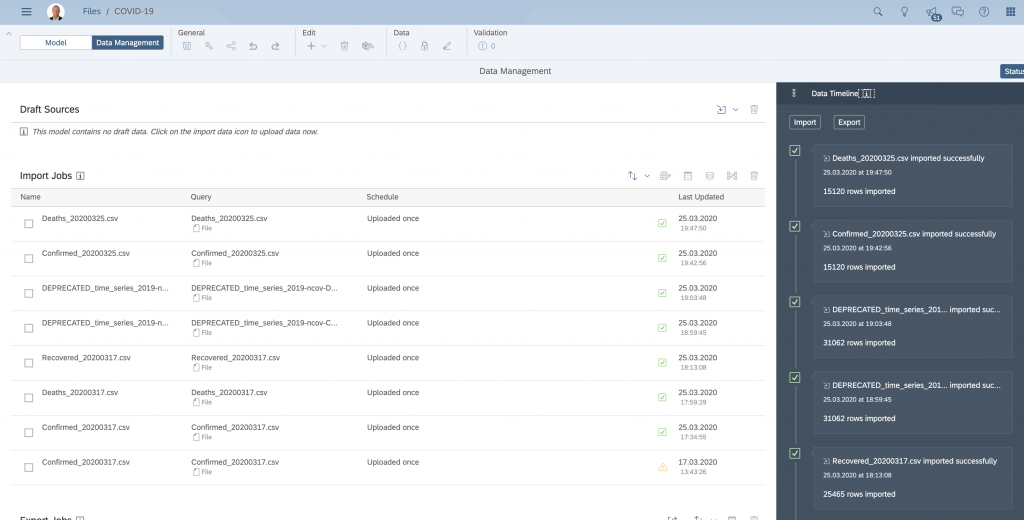1024x520 pixels.
Task: Open the product switch grid icon
Action: click(1010, 12)
